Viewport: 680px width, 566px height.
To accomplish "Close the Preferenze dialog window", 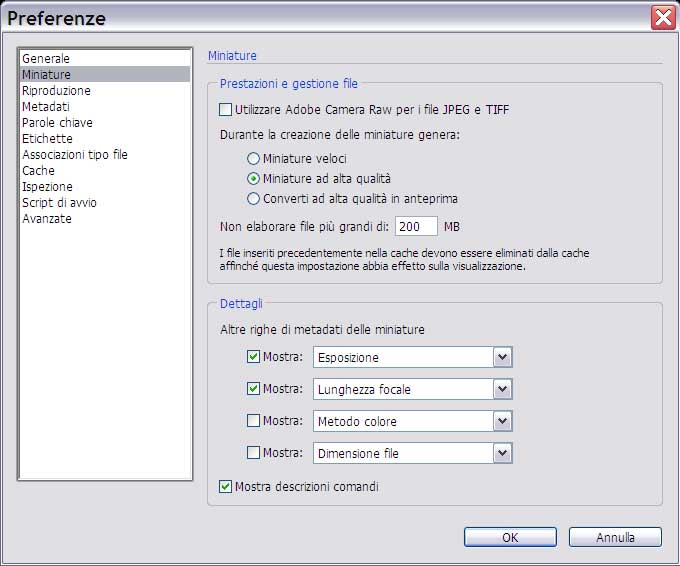I will [x=662, y=17].
